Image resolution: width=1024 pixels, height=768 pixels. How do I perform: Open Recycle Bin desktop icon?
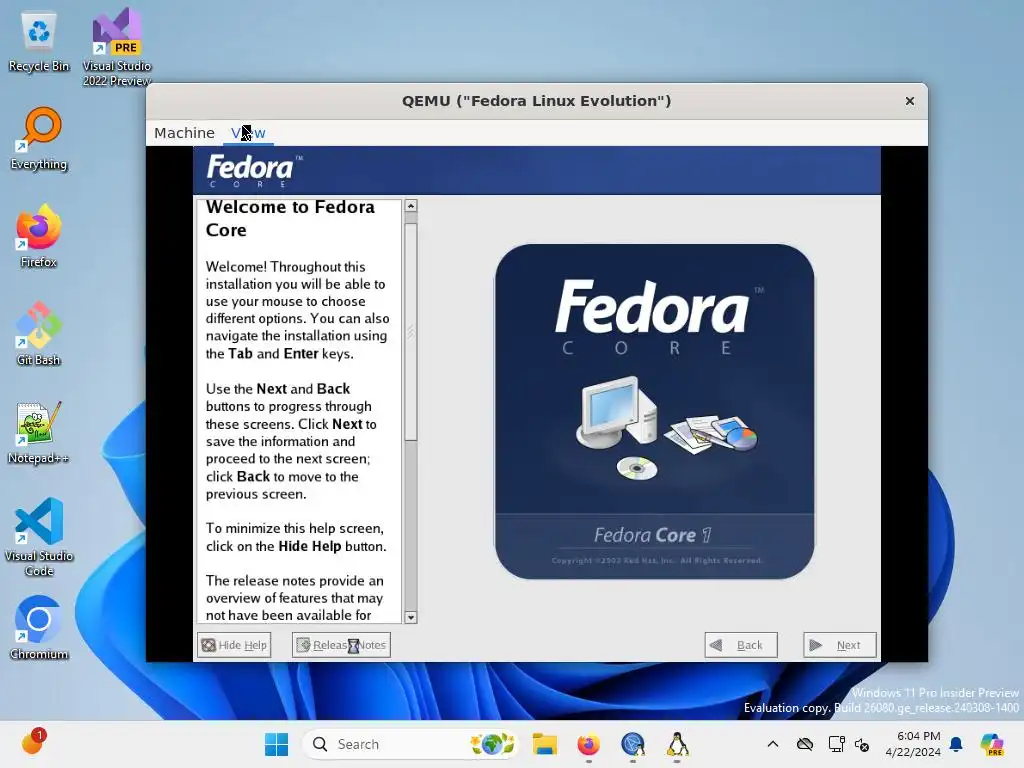(x=39, y=42)
